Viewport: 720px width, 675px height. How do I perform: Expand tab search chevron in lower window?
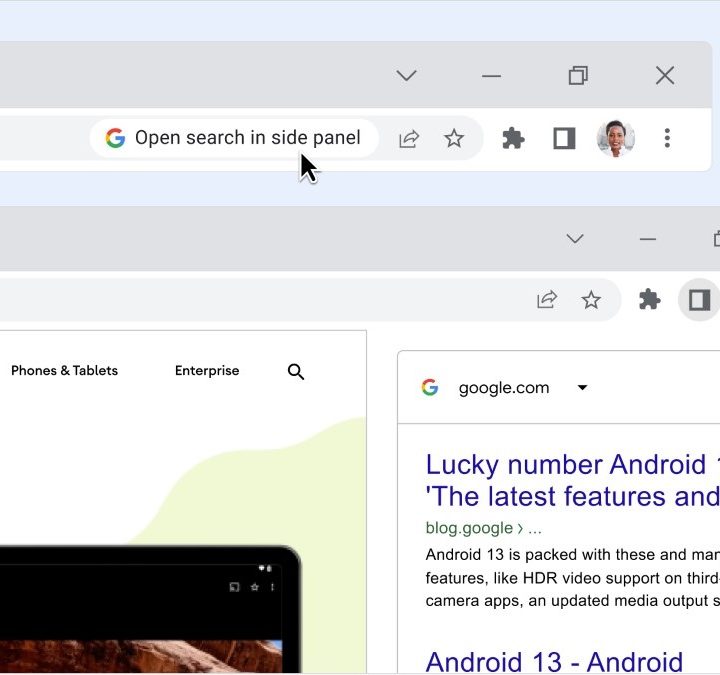575,239
